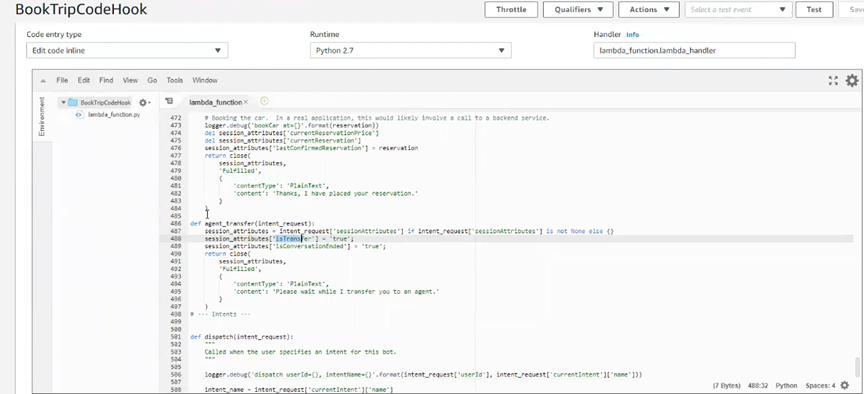Image resolution: width=864 pixels, height=394 pixels.
Task: Open the Tools menu
Action: click(175, 80)
